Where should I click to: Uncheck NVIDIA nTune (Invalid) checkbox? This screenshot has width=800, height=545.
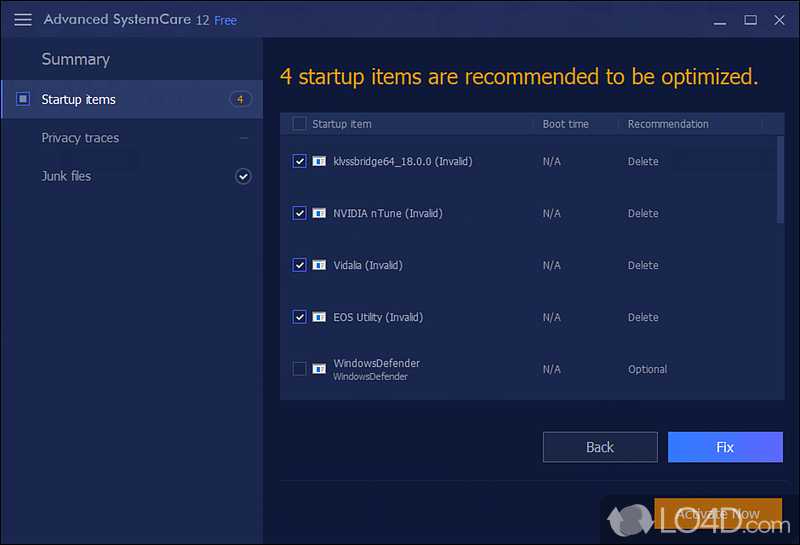[299, 213]
